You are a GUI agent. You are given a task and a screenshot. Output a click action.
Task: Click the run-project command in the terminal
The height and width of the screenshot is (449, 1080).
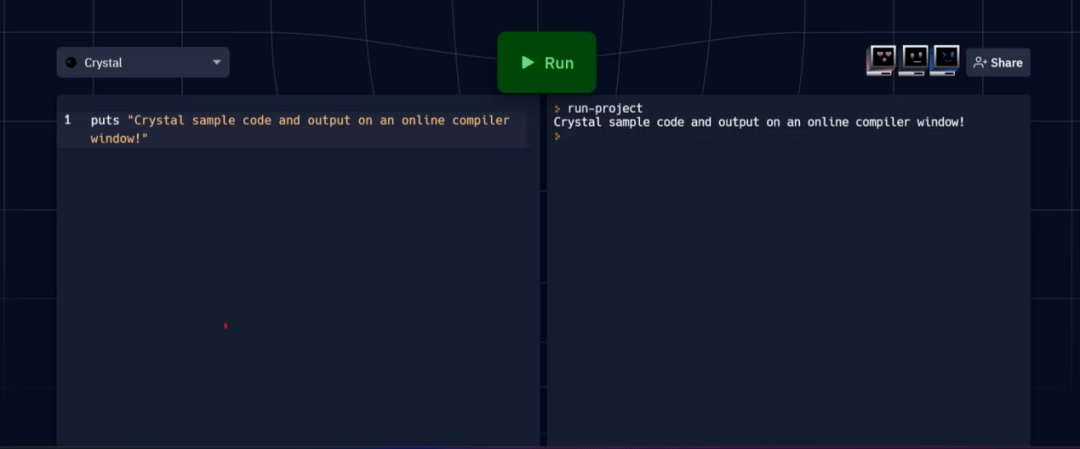[x=605, y=109]
